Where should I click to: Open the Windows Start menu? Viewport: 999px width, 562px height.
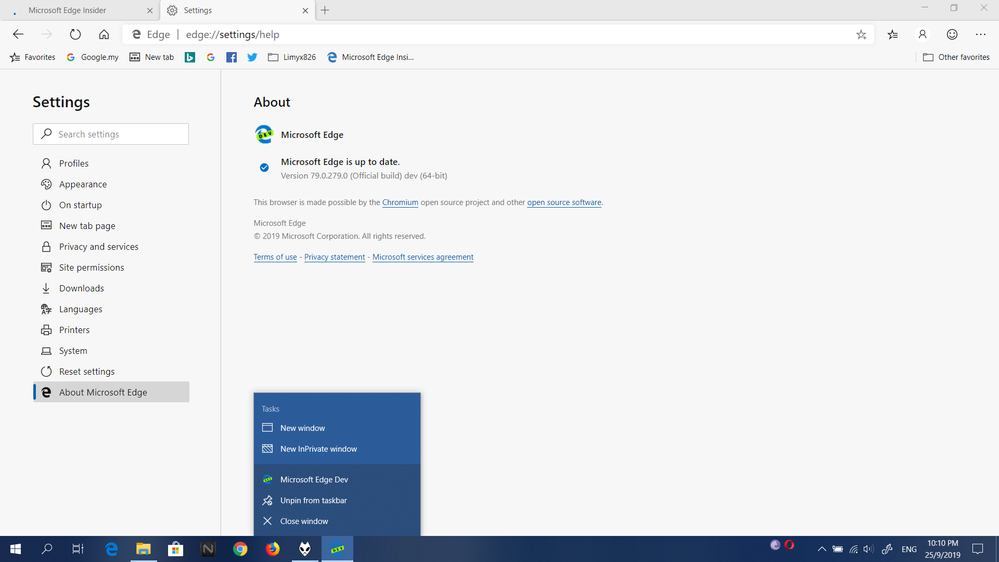point(15,549)
